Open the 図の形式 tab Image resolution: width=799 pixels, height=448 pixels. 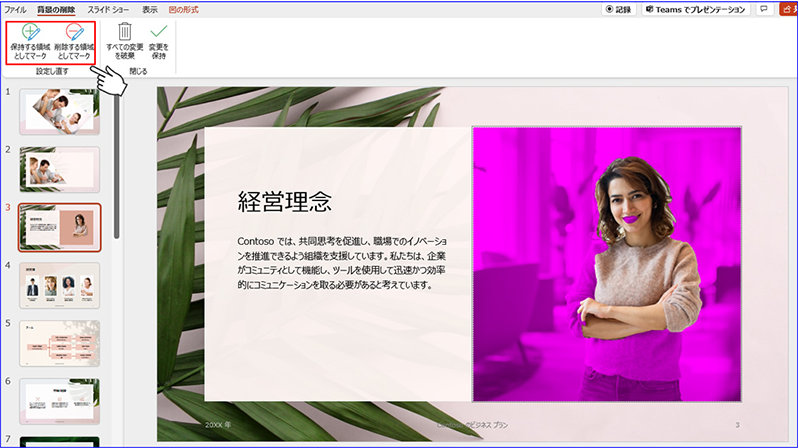[x=183, y=9]
